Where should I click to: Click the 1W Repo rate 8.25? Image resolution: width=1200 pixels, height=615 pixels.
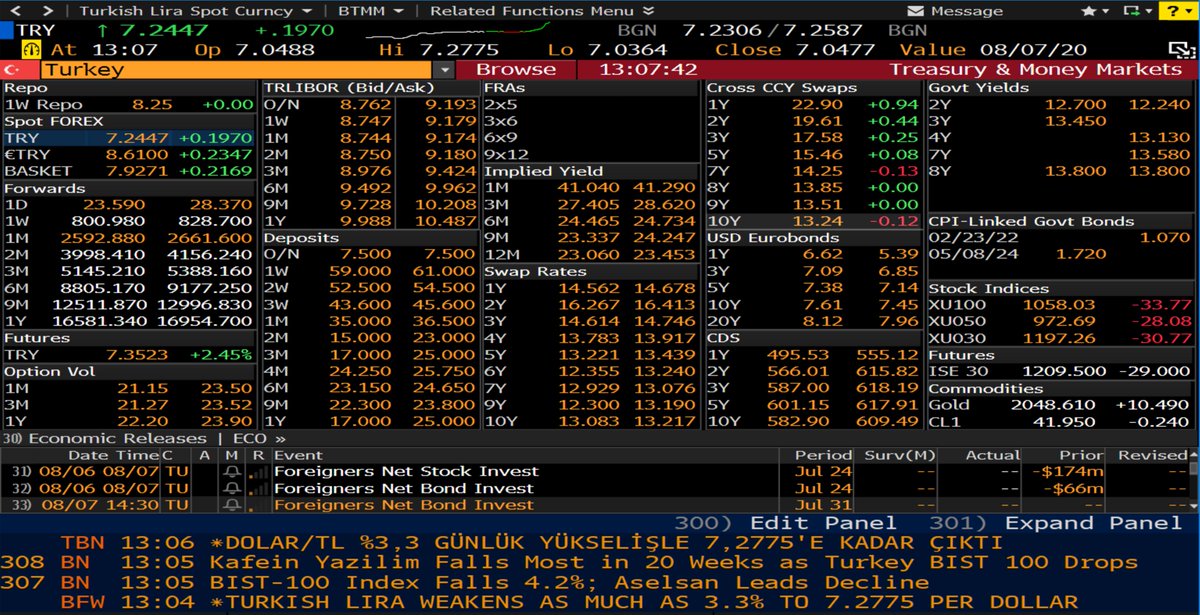point(152,104)
